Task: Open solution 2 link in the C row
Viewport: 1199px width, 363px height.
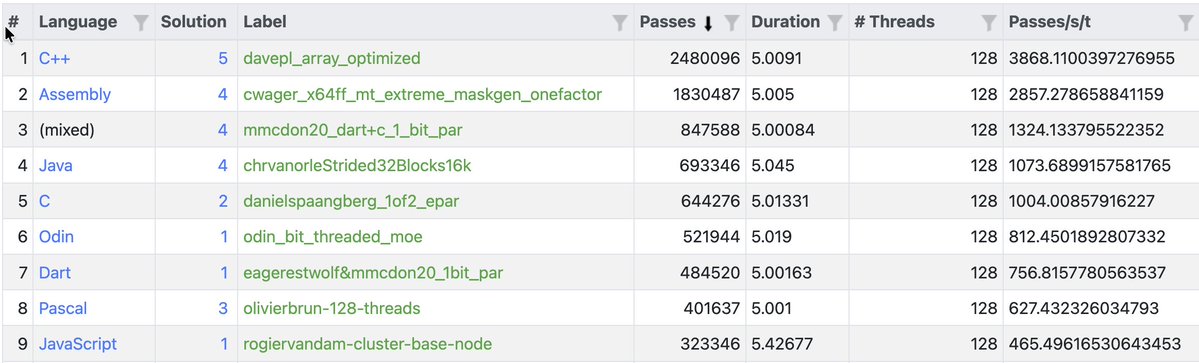Action: pos(223,201)
